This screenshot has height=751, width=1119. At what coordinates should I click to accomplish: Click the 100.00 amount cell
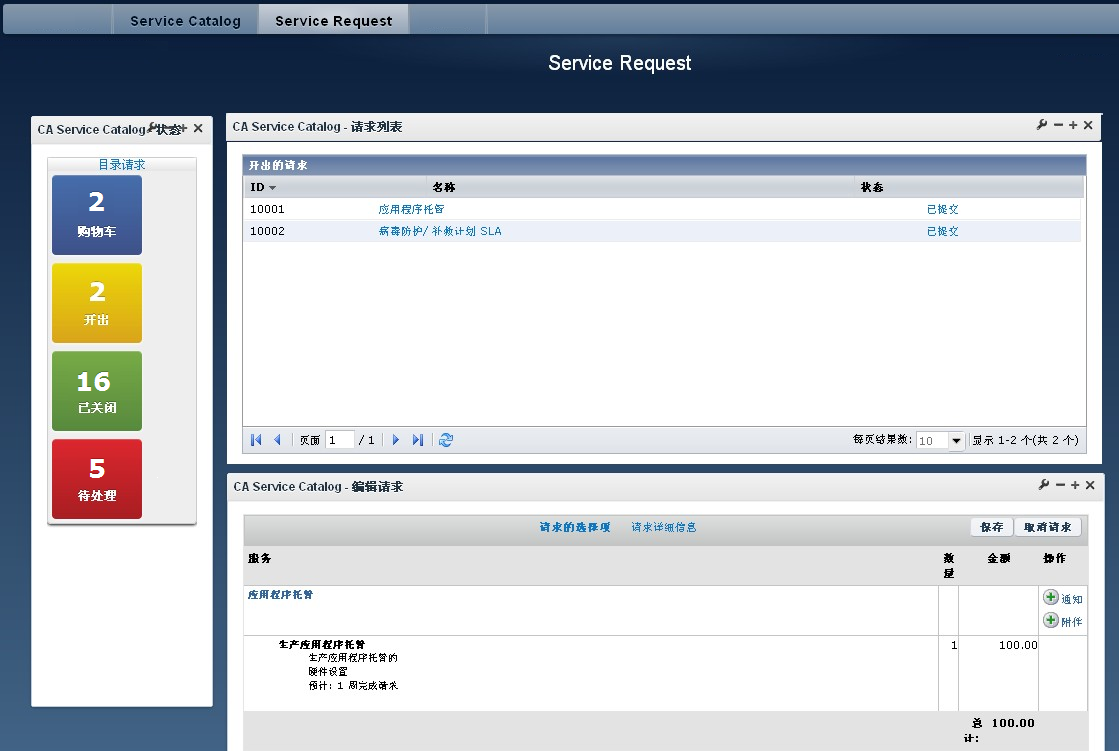pyautogui.click(x=1018, y=645)
